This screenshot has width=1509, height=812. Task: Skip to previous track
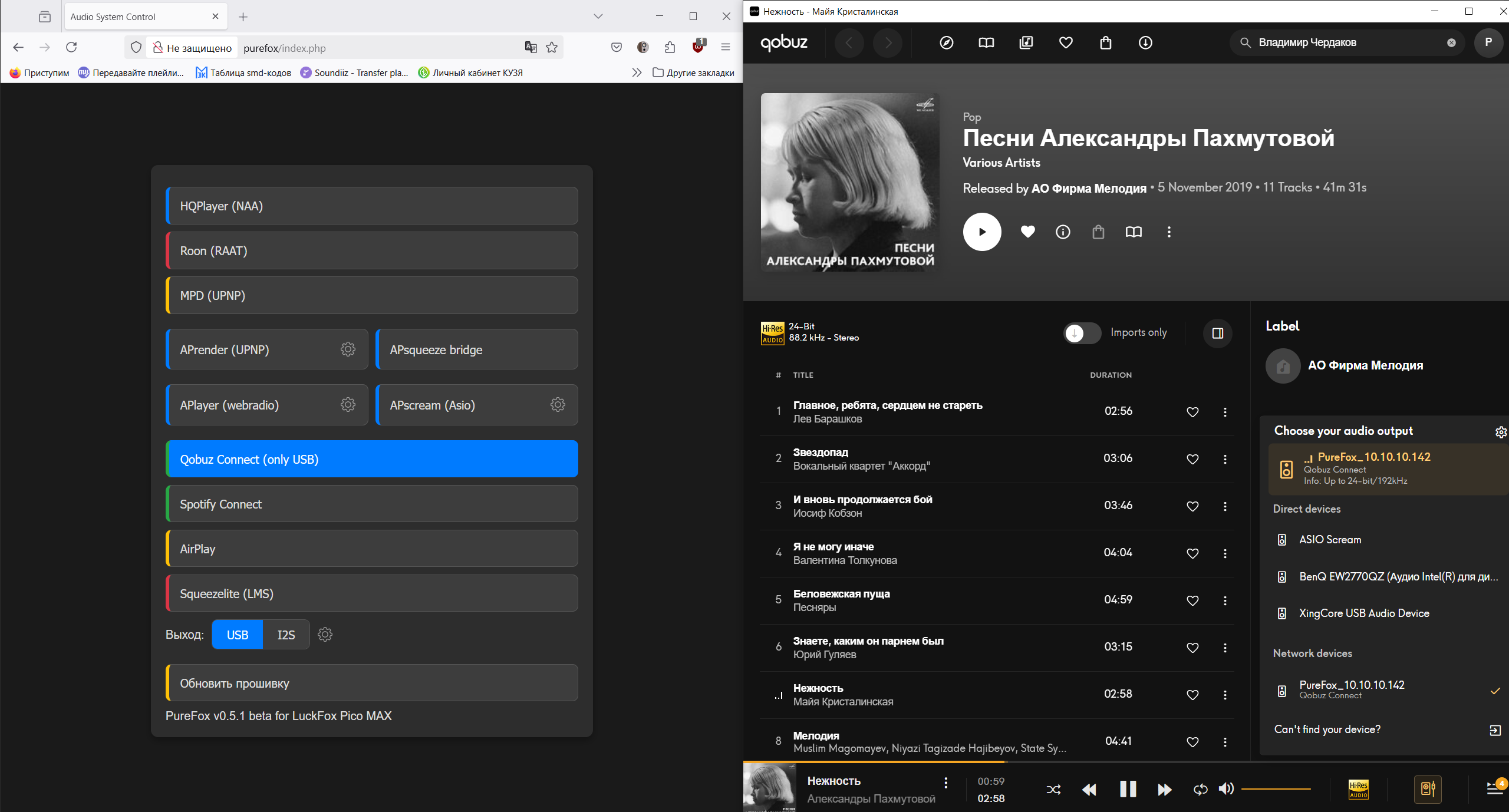click(1089, 790)
